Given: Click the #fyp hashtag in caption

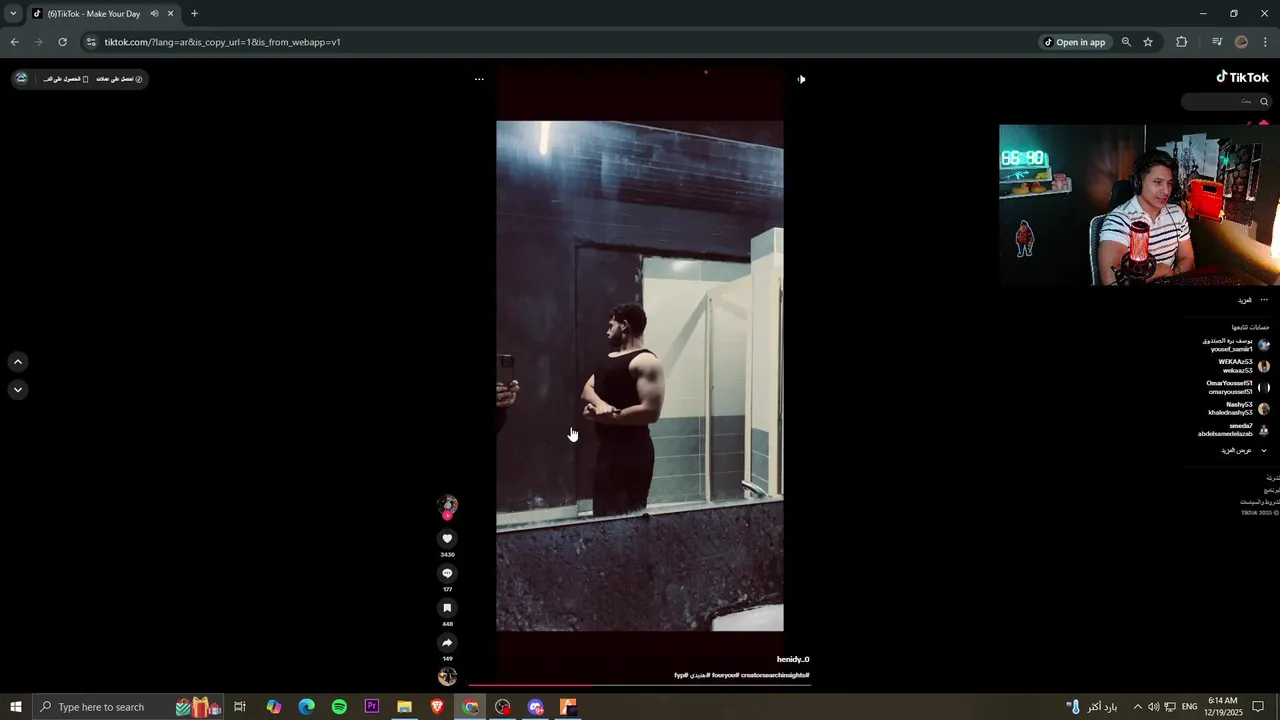Looking at the screenshot, I should [681, 675].
